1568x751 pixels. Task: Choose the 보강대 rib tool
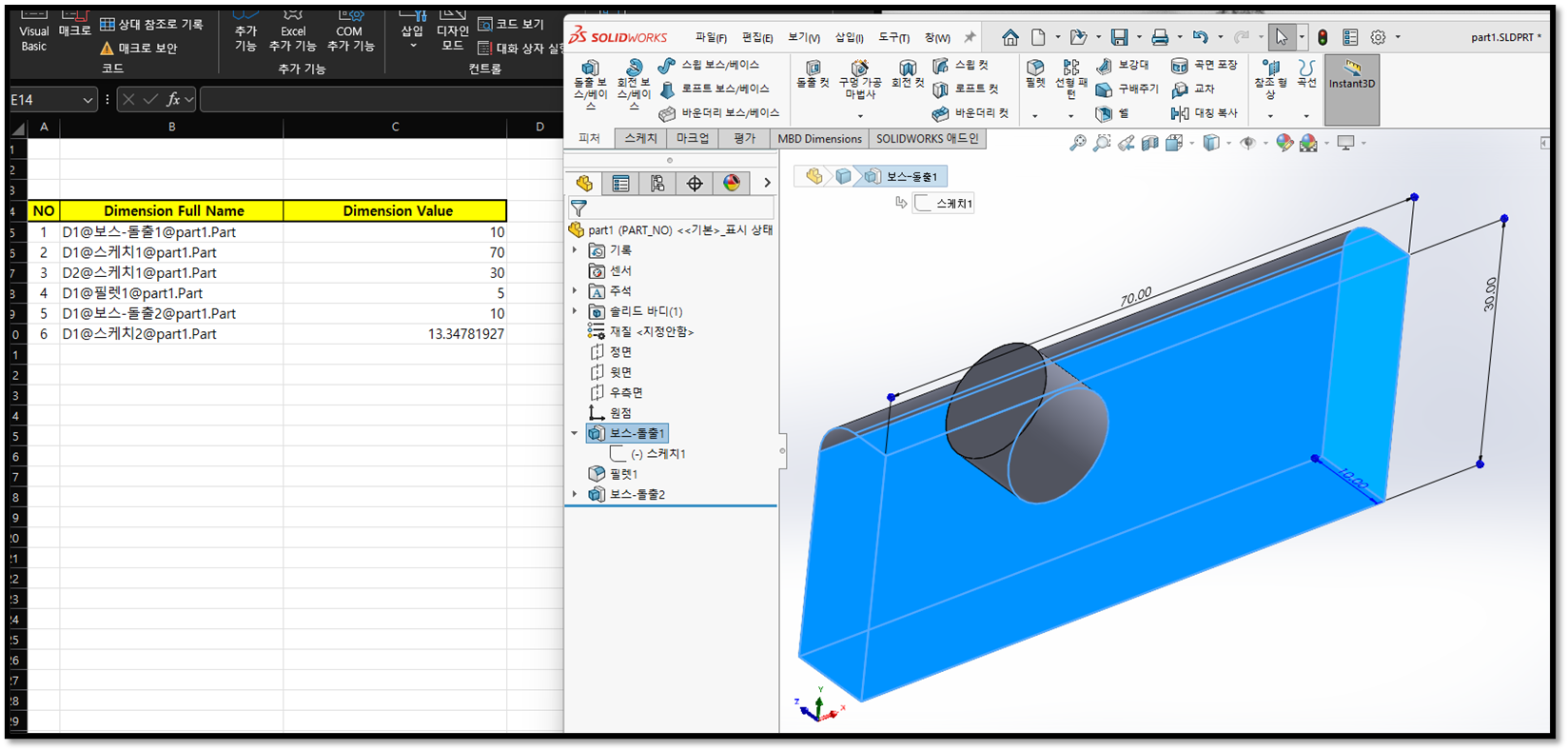(x=1123, y=65)
